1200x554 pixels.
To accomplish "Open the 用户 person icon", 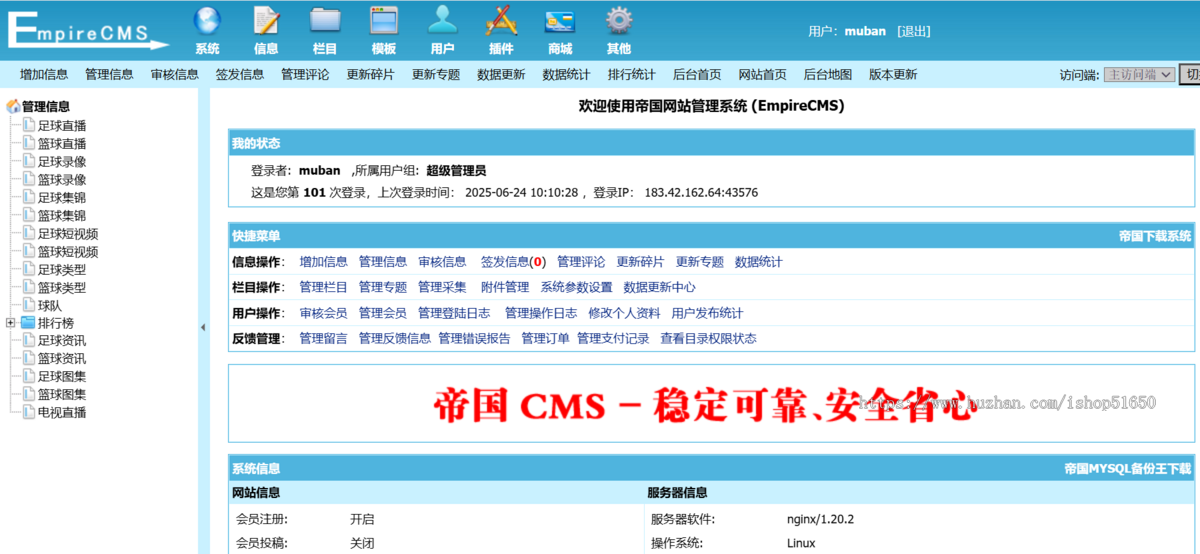I will point(443,21).
